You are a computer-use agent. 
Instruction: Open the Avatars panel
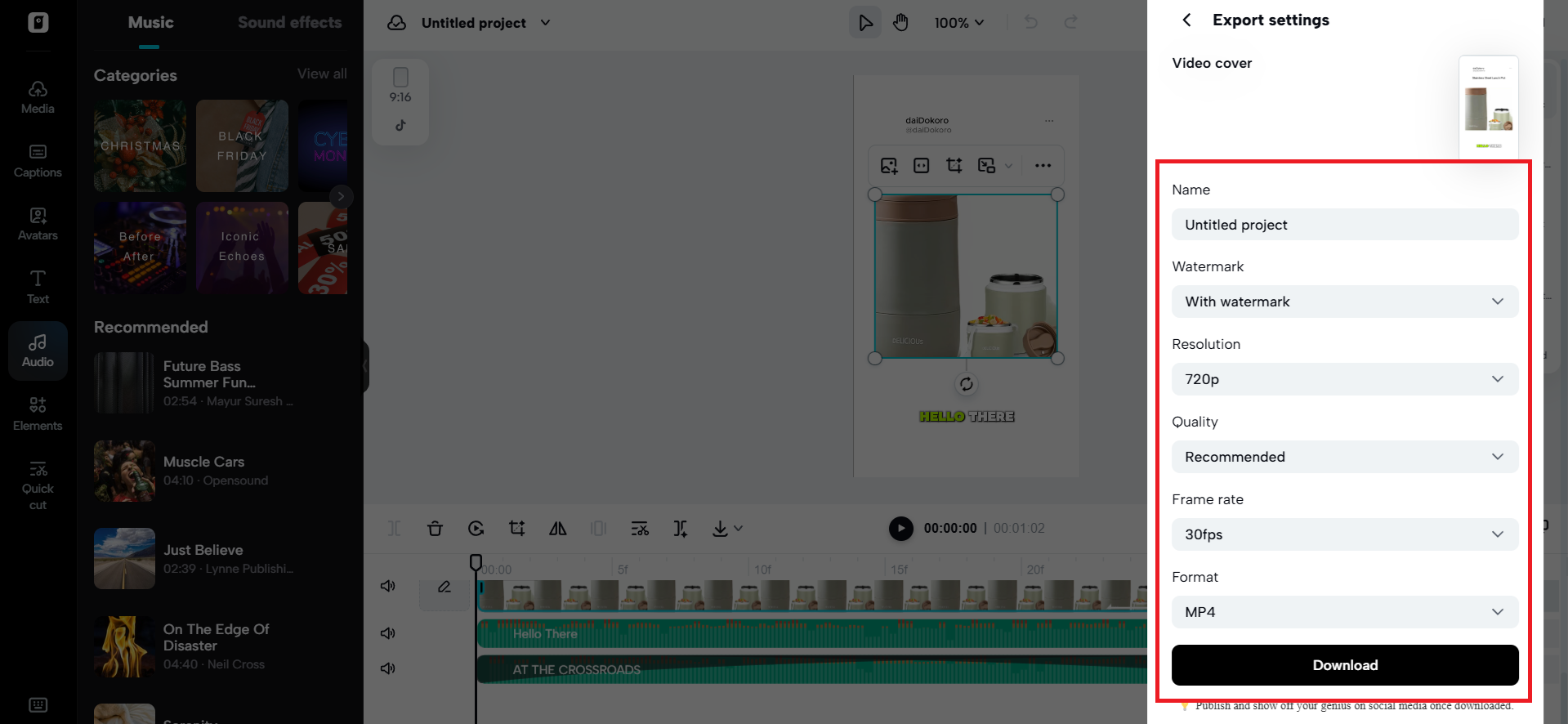pyautogui.click(x=38, y=224)
